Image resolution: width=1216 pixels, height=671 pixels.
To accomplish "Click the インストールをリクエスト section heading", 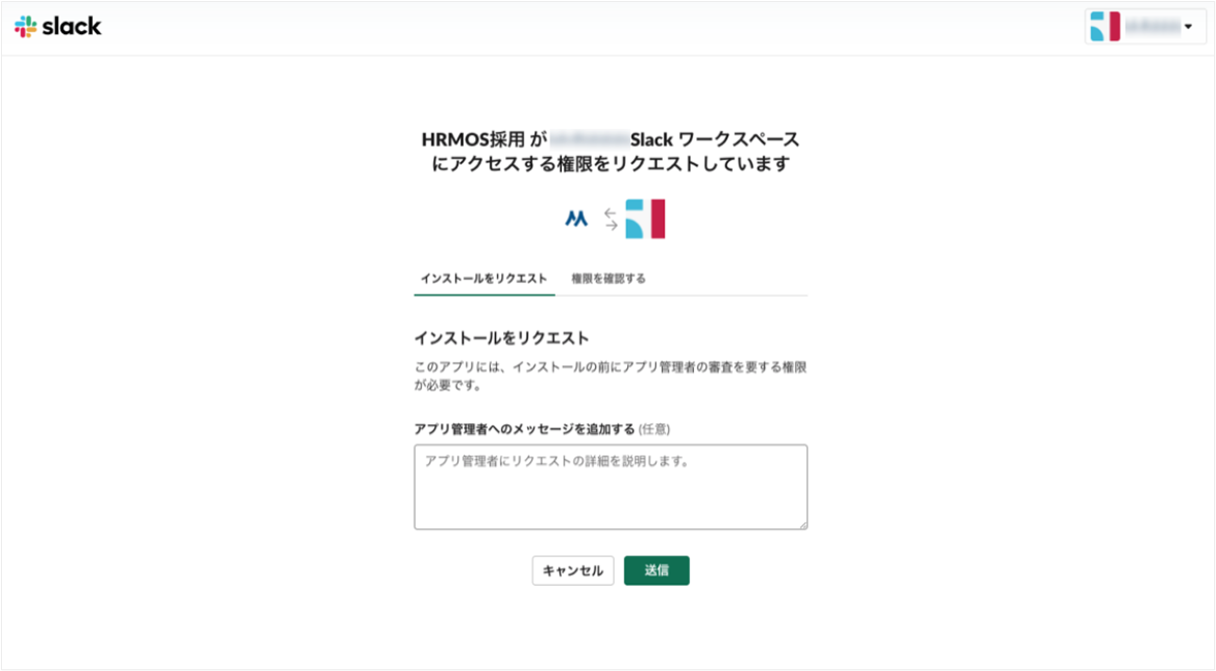I will pos(502,337).
